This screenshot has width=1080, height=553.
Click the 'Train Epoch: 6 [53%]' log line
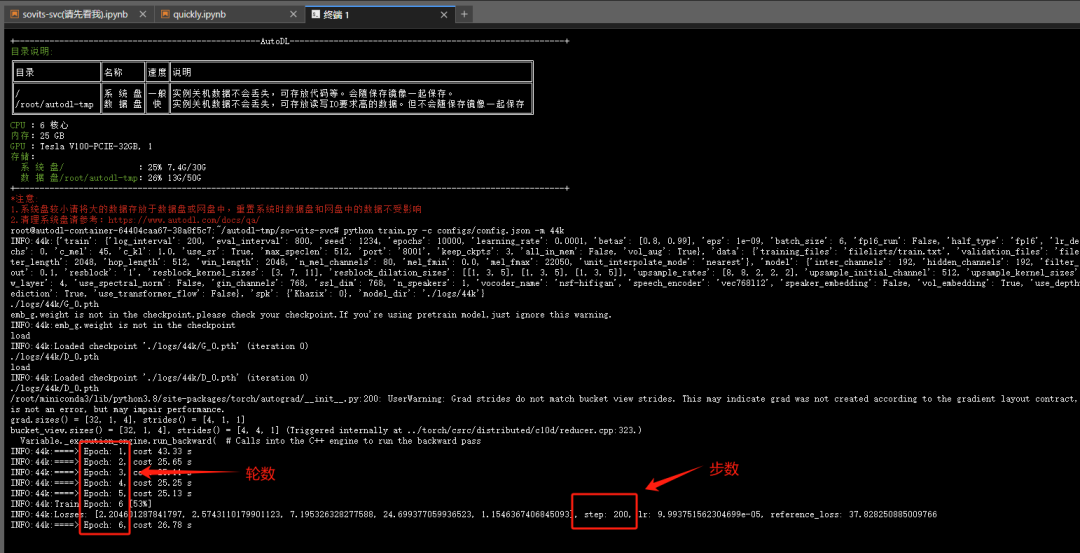pyautogui.click(x=82, y=504)
